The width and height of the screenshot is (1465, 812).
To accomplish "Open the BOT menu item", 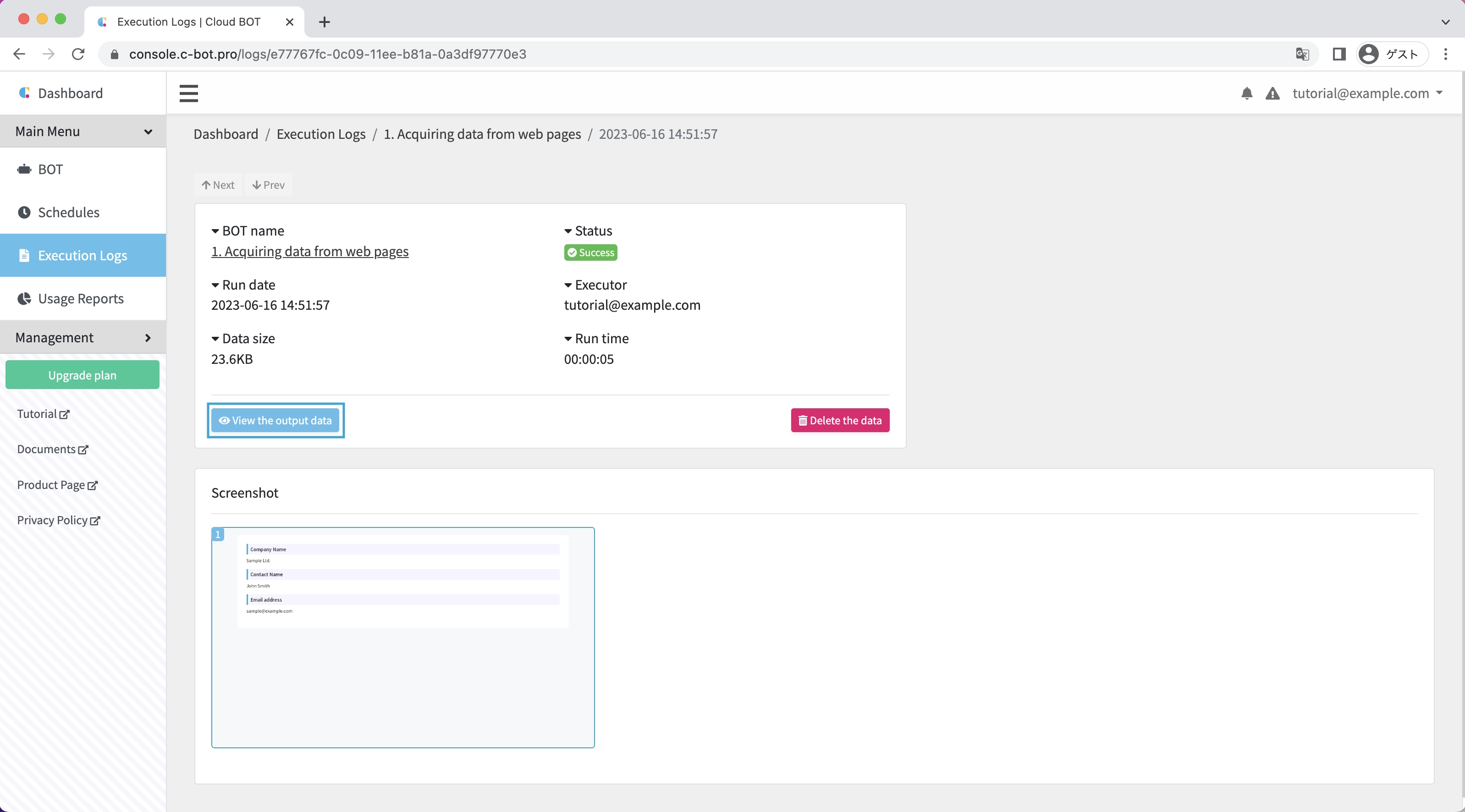I will [x=50, y=170].
